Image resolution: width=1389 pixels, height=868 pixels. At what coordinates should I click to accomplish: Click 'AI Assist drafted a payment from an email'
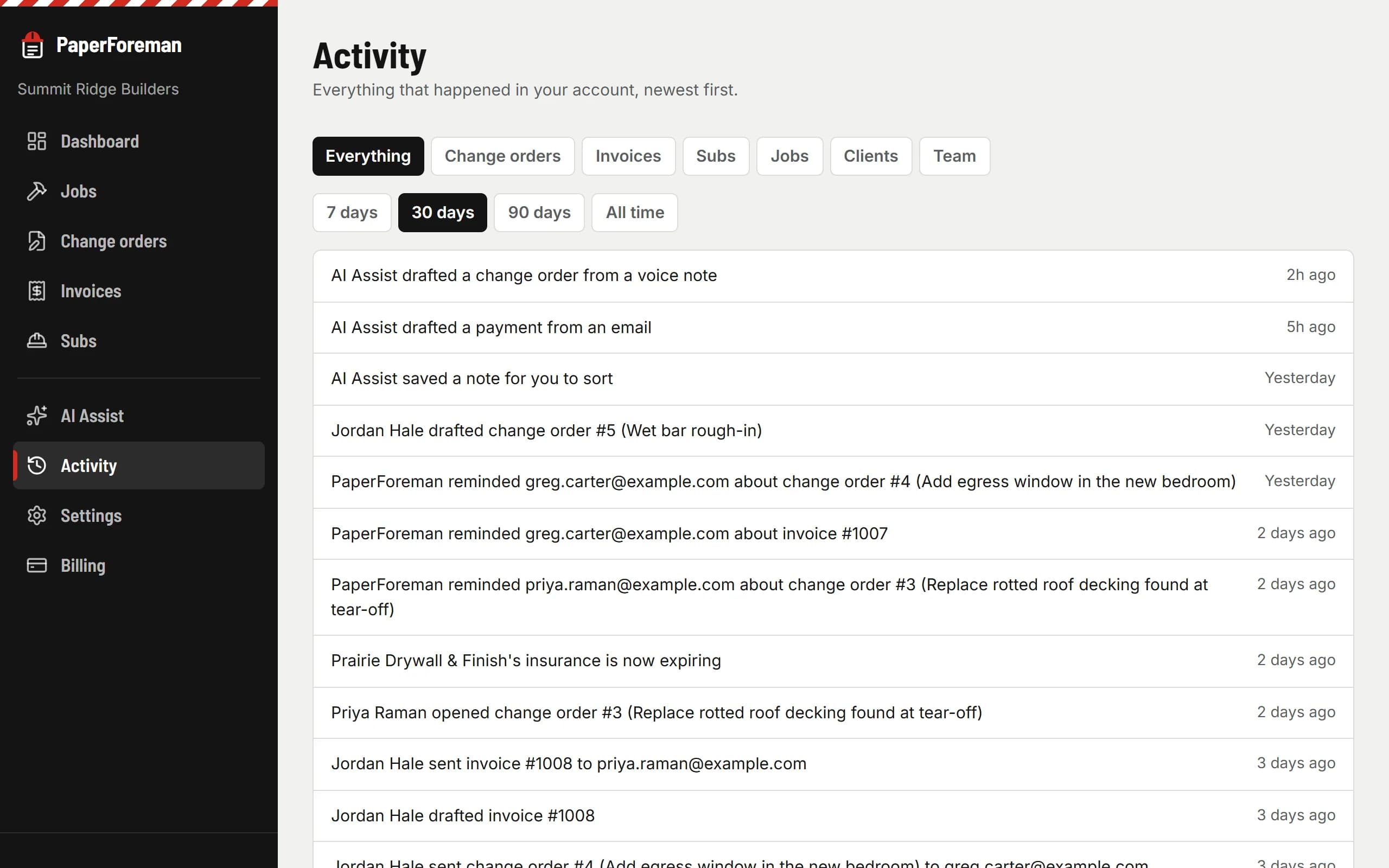pyautogui.click(x=833, y=327)
